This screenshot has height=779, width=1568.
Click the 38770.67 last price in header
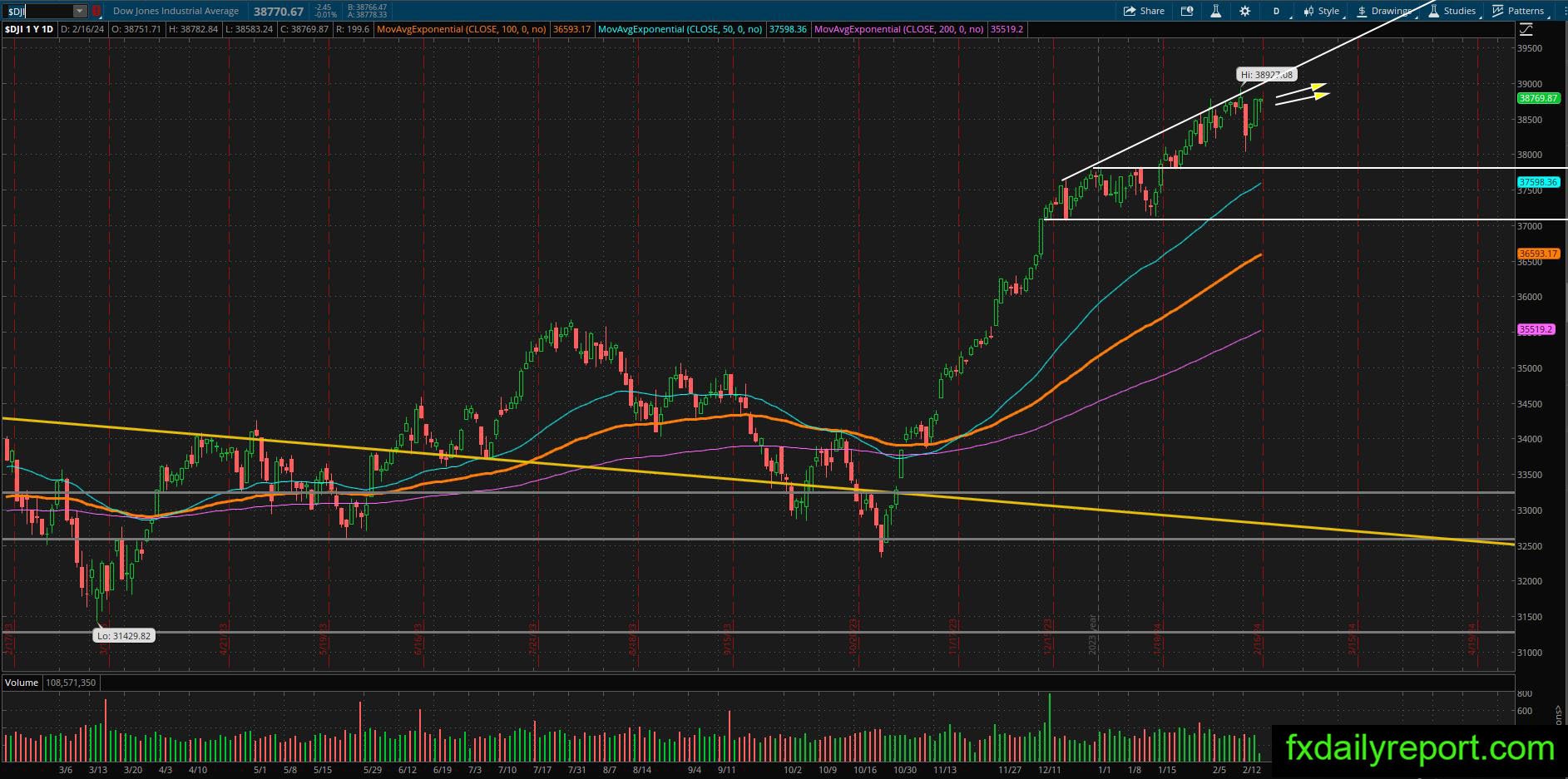coord(279,12)
